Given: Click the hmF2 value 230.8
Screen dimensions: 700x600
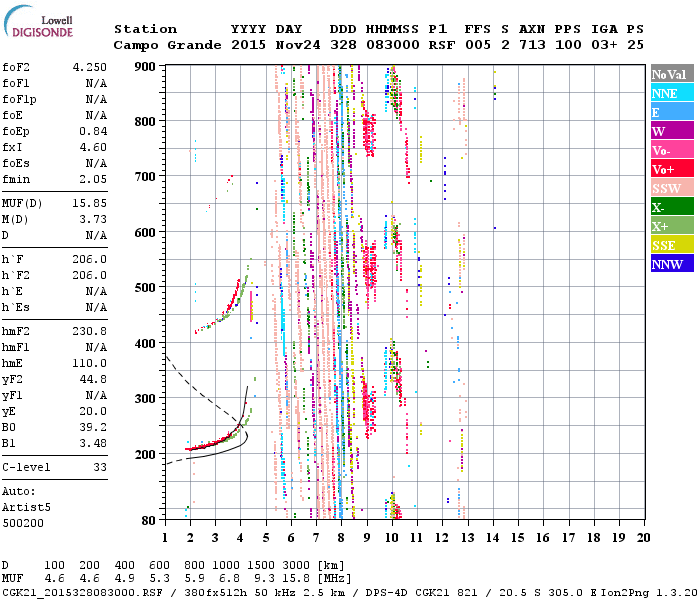Looking at the screenshot, I should click(90, 331).
